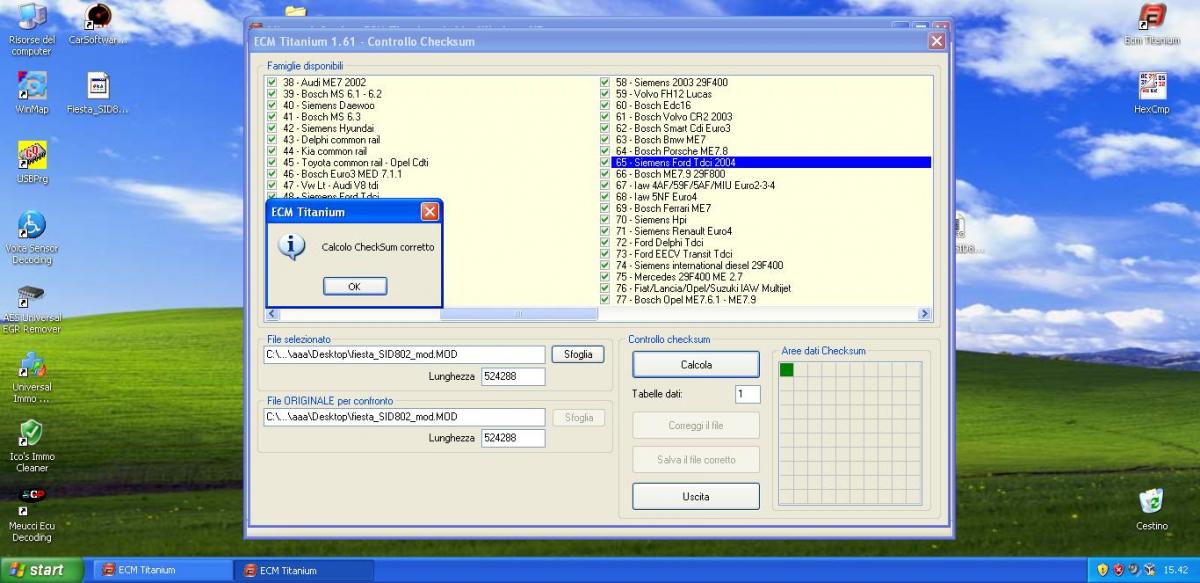The image size is (1200, 583).
Task: Select row 62 - Bosch Smart Cdi Euro3
Action: (672, 128)
